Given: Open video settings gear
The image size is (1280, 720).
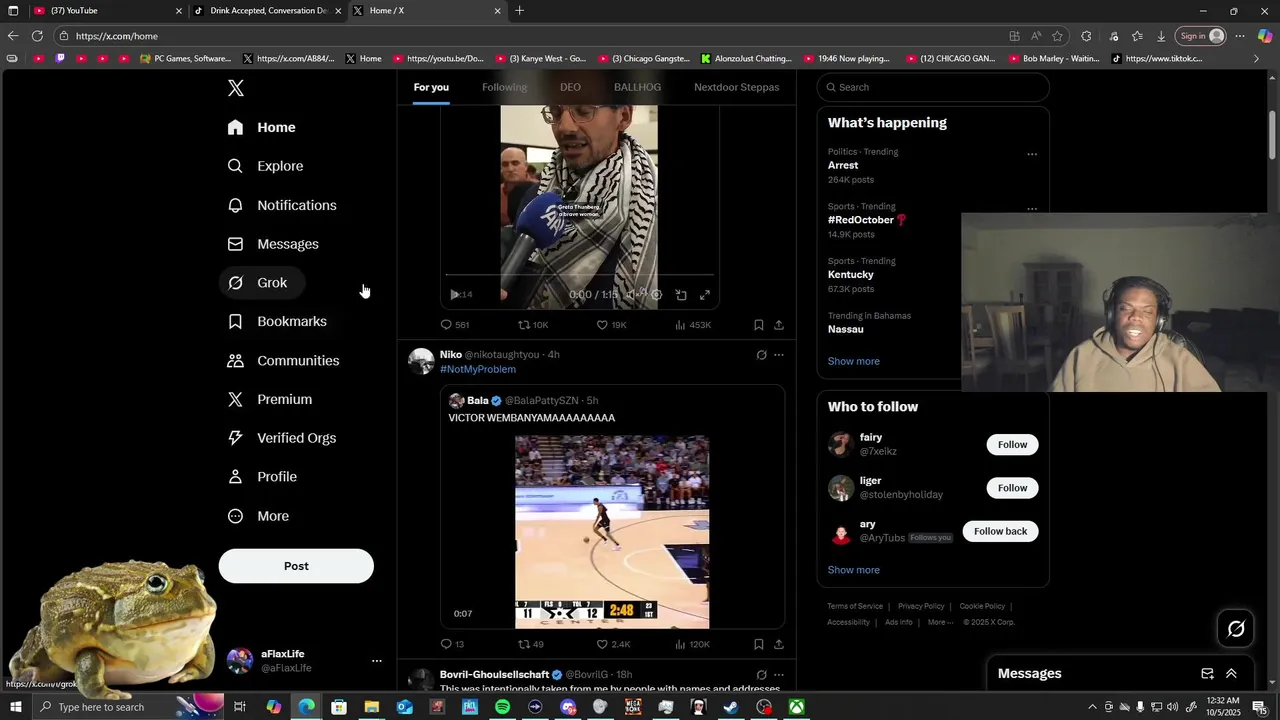Looking at the screenshot, I should (656, 295).
